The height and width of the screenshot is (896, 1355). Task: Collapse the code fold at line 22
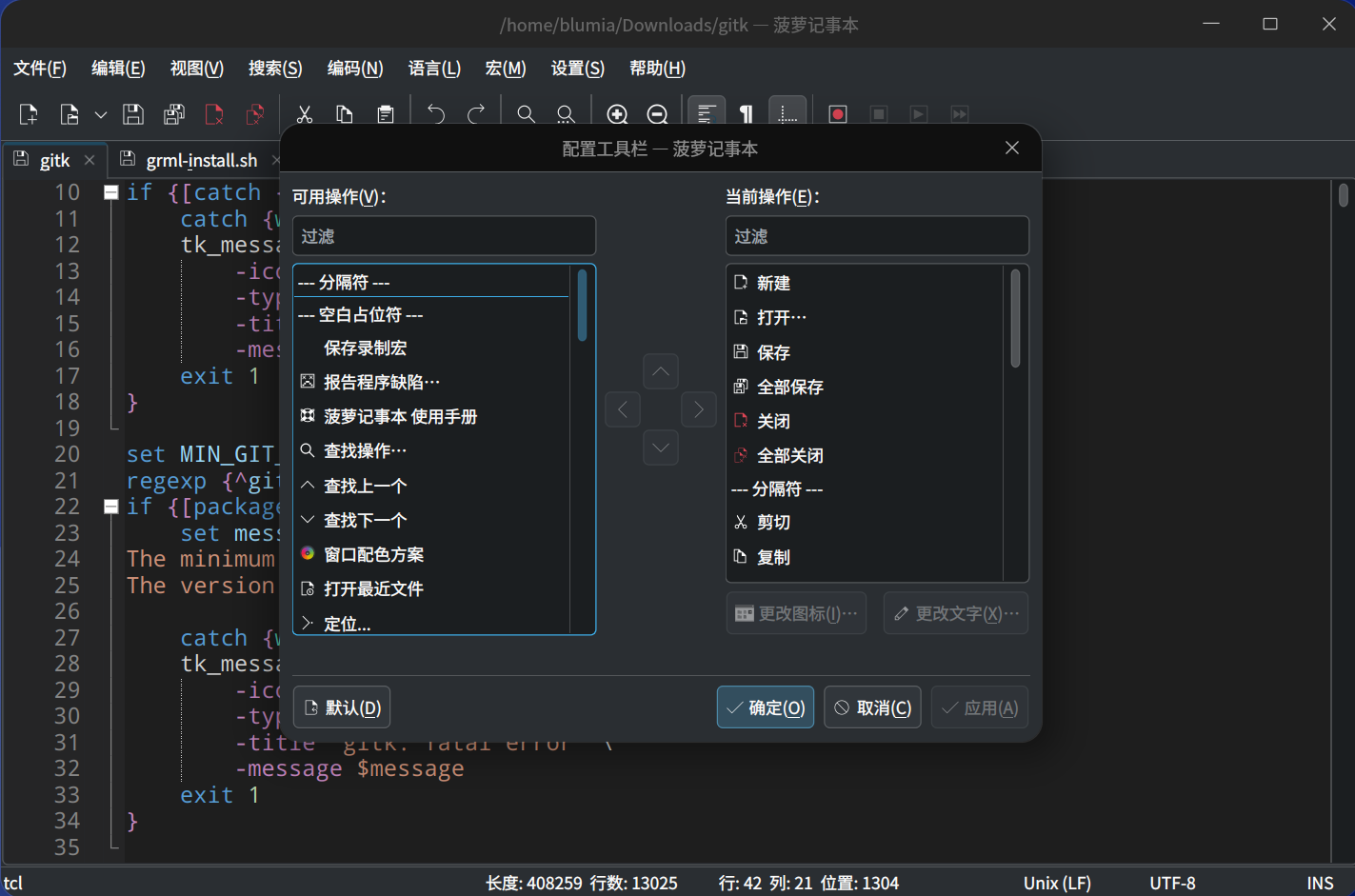pyautogui.click(x=111, y=507)
